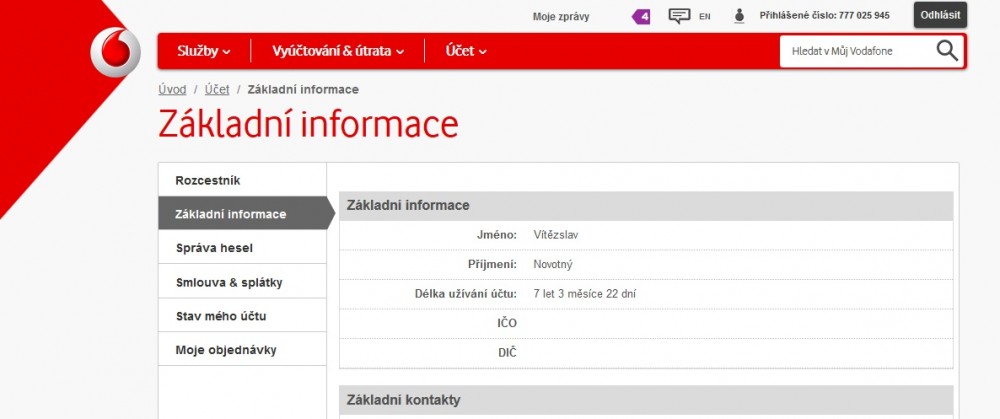Click the Vodafone logo
Image resolution: width=1000 pixels, height=419 pixels.
116,51
